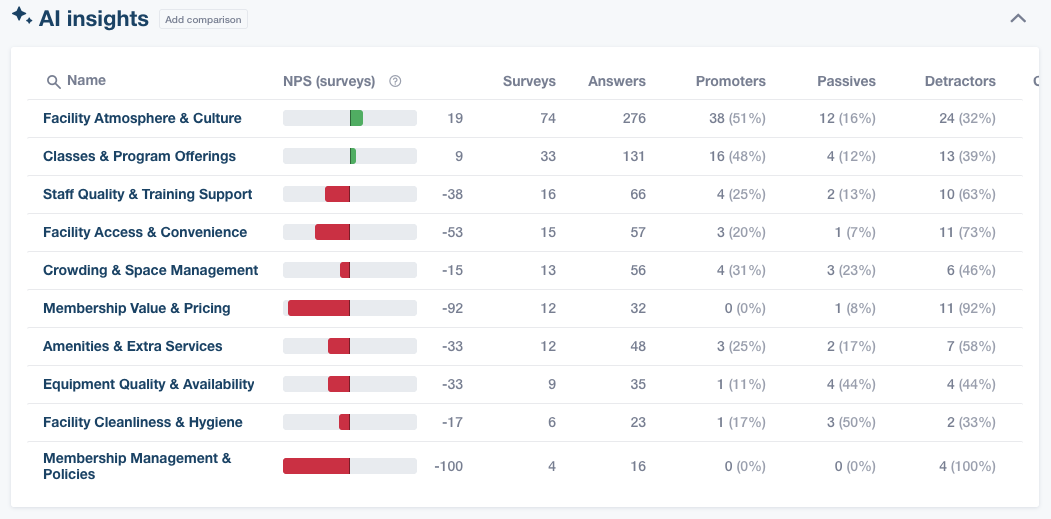Click the AI insights sparkle icon
This screenshot has width=1051, height=519.
(21, 17)
